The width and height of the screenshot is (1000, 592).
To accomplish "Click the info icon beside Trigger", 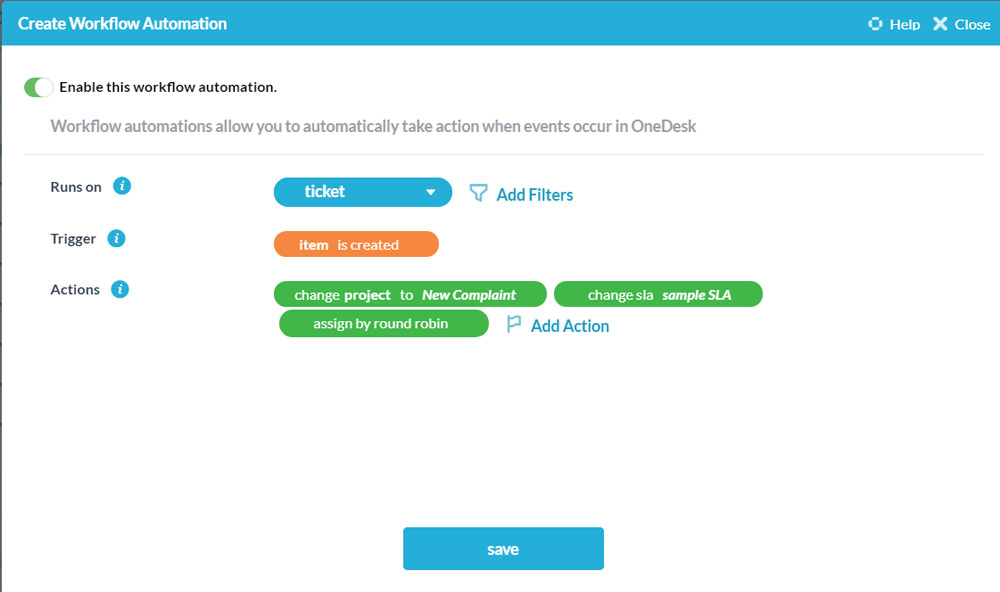I will [x=116, y=238].
